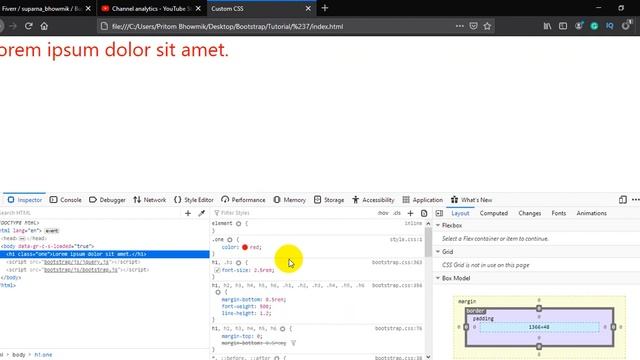Open the Accessibility devtools panel
Viewport: 640px width, 360px height.
[373, 200]
